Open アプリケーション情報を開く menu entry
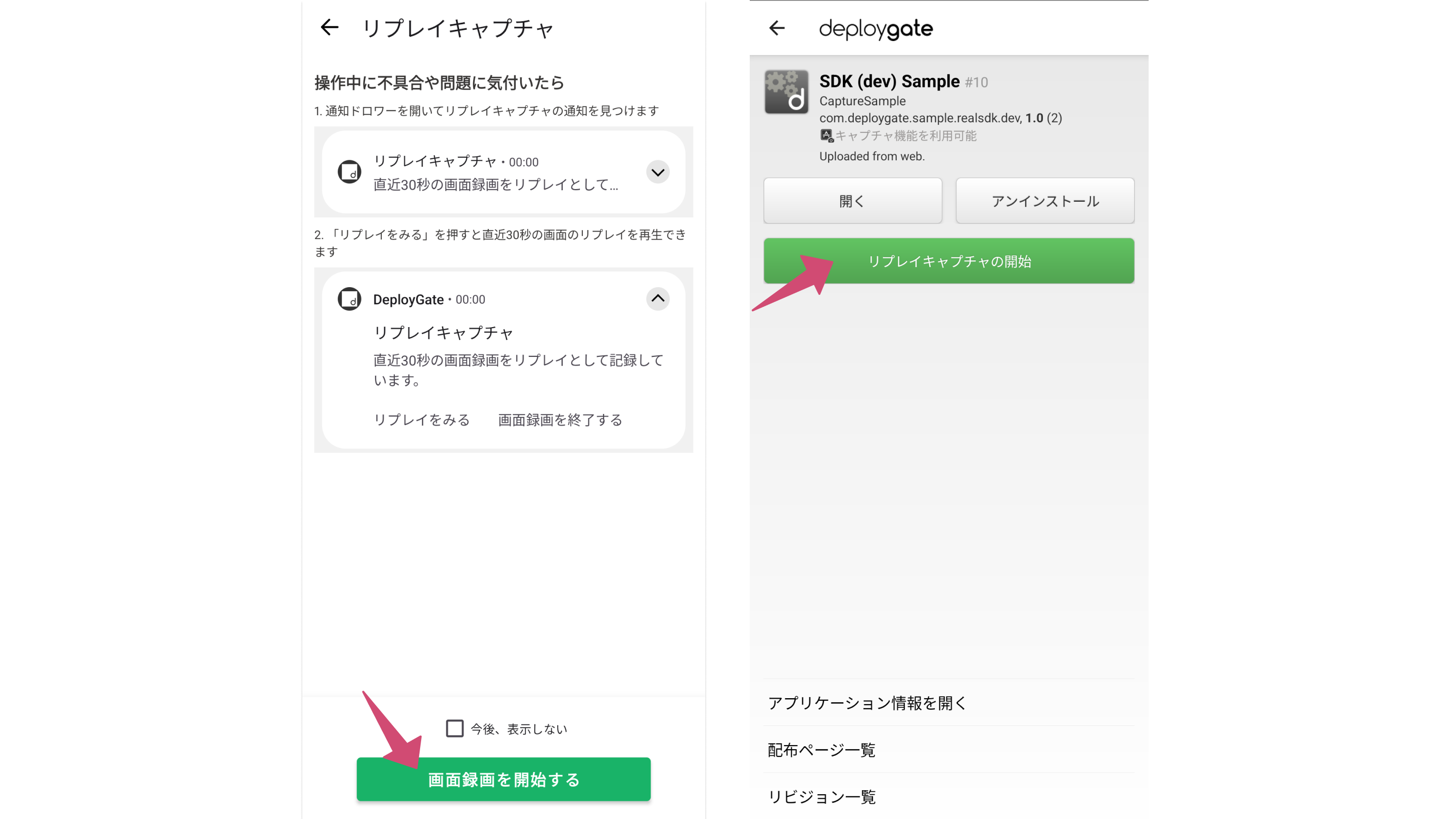This screenshot has height=819, width=1456. coord(867,703)
